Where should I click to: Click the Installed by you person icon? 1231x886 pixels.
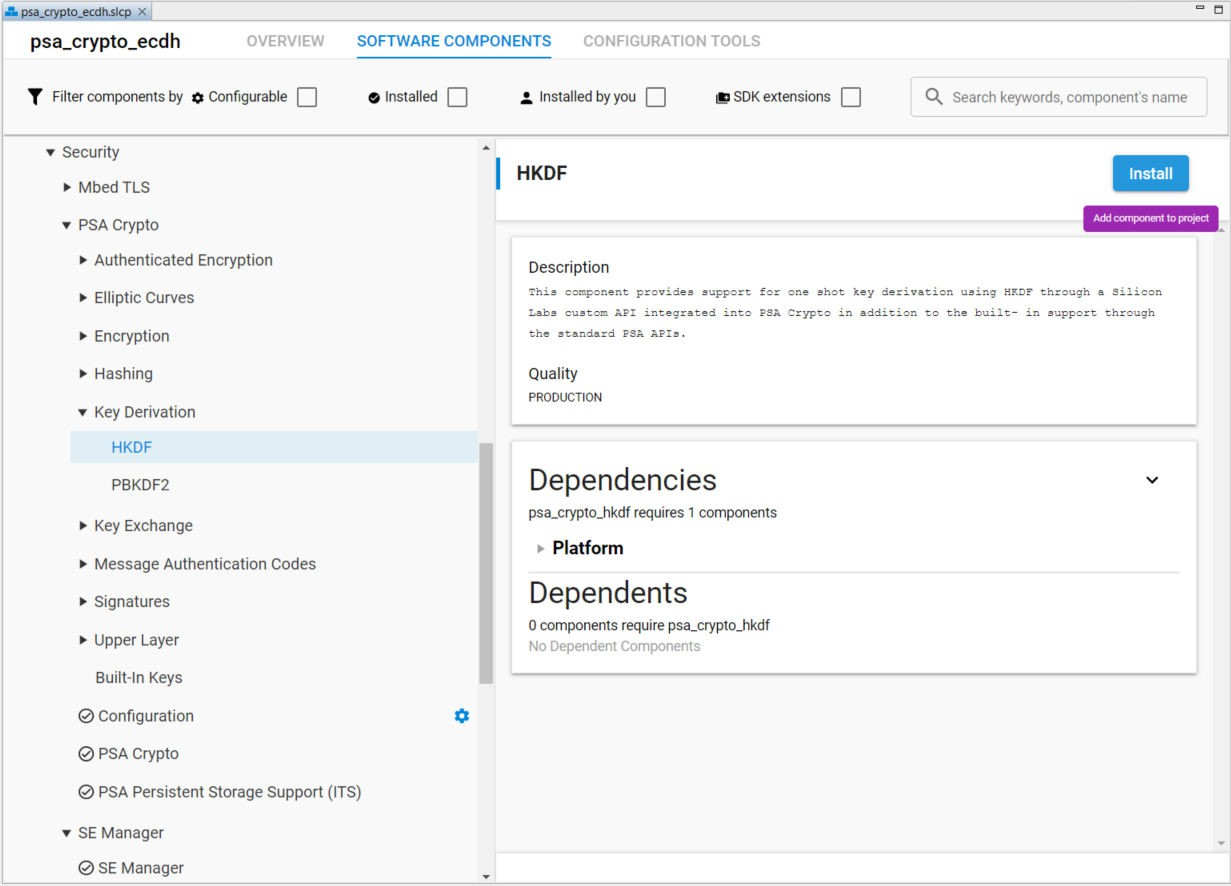pyautogui.click(x=525, y=96)
